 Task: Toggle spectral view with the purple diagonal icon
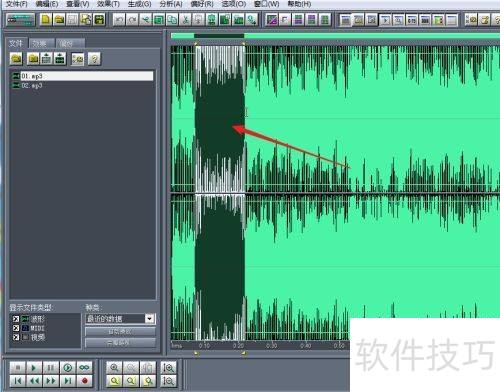click(x=272, y=20)
